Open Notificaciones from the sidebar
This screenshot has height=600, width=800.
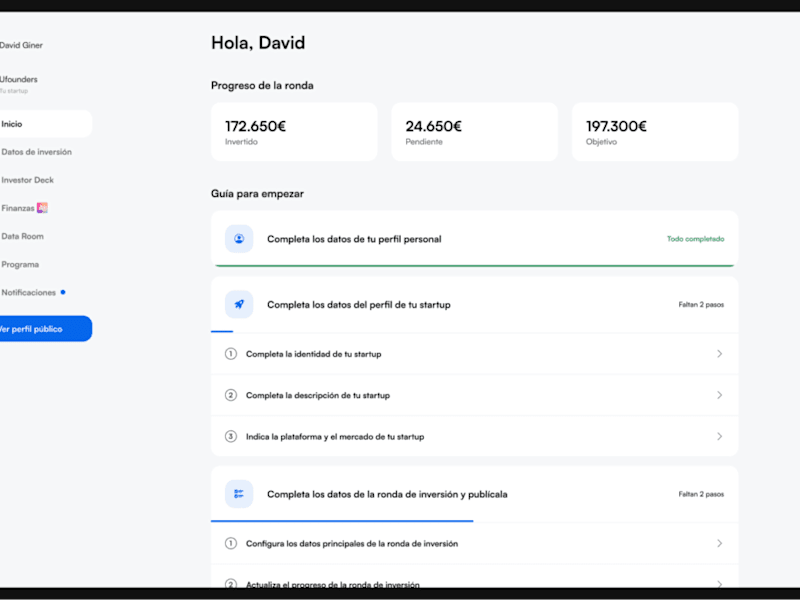pyautogui.click(x=29, y=292)
